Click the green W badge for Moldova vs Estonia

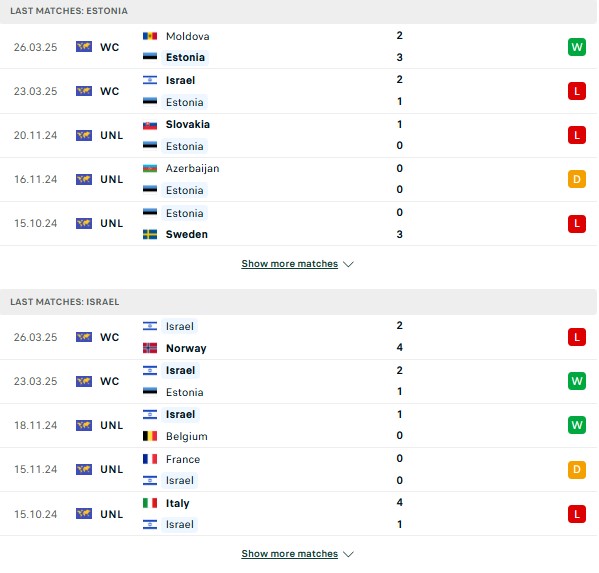click(576, 47)
